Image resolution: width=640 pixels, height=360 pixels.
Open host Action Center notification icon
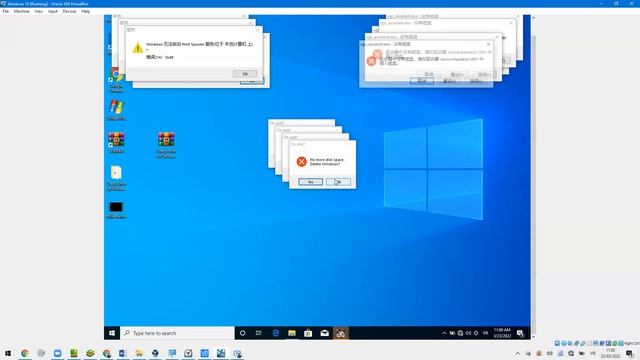[630, 353]
